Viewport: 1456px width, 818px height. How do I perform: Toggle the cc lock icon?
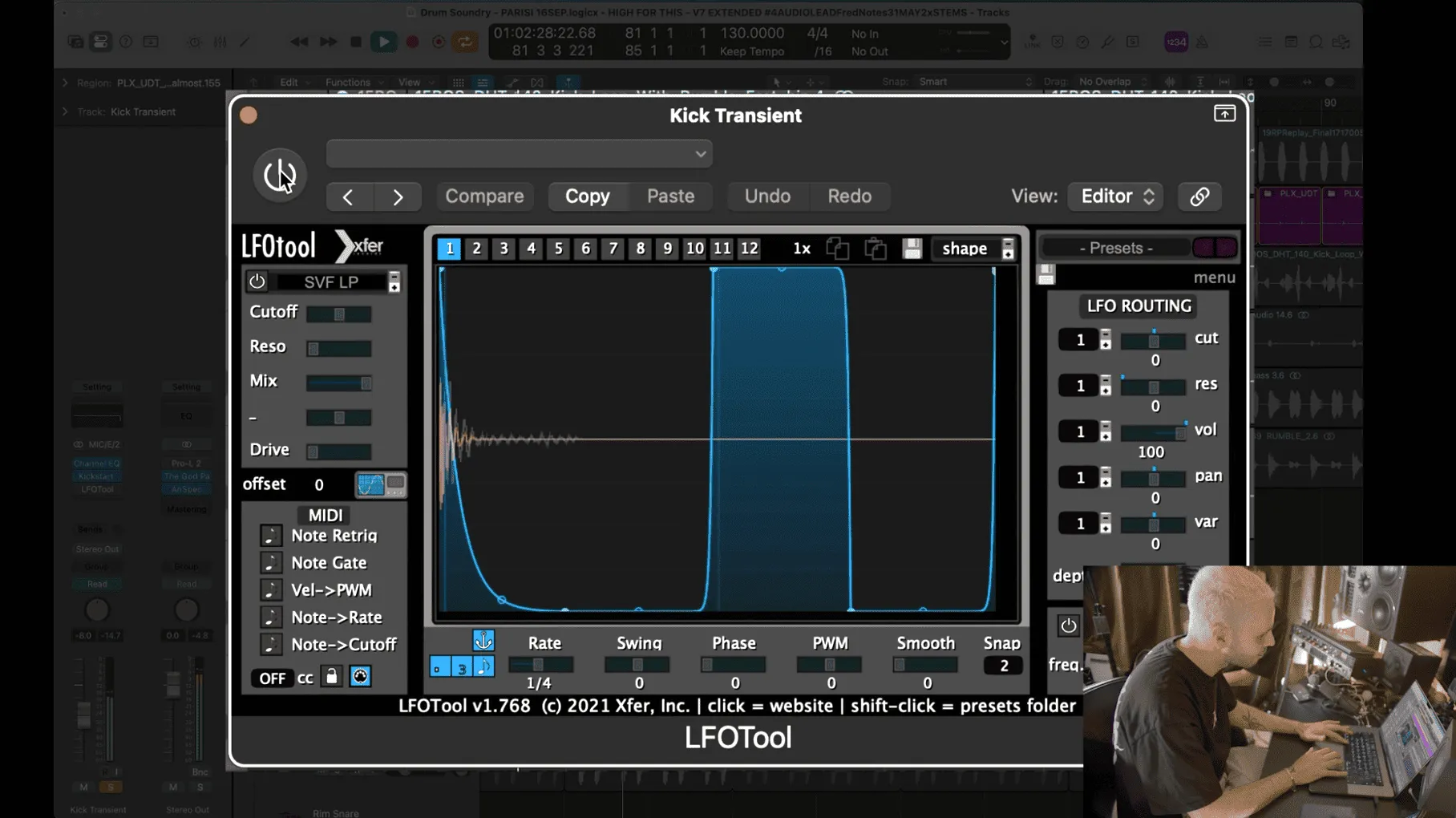click(331, 677)
